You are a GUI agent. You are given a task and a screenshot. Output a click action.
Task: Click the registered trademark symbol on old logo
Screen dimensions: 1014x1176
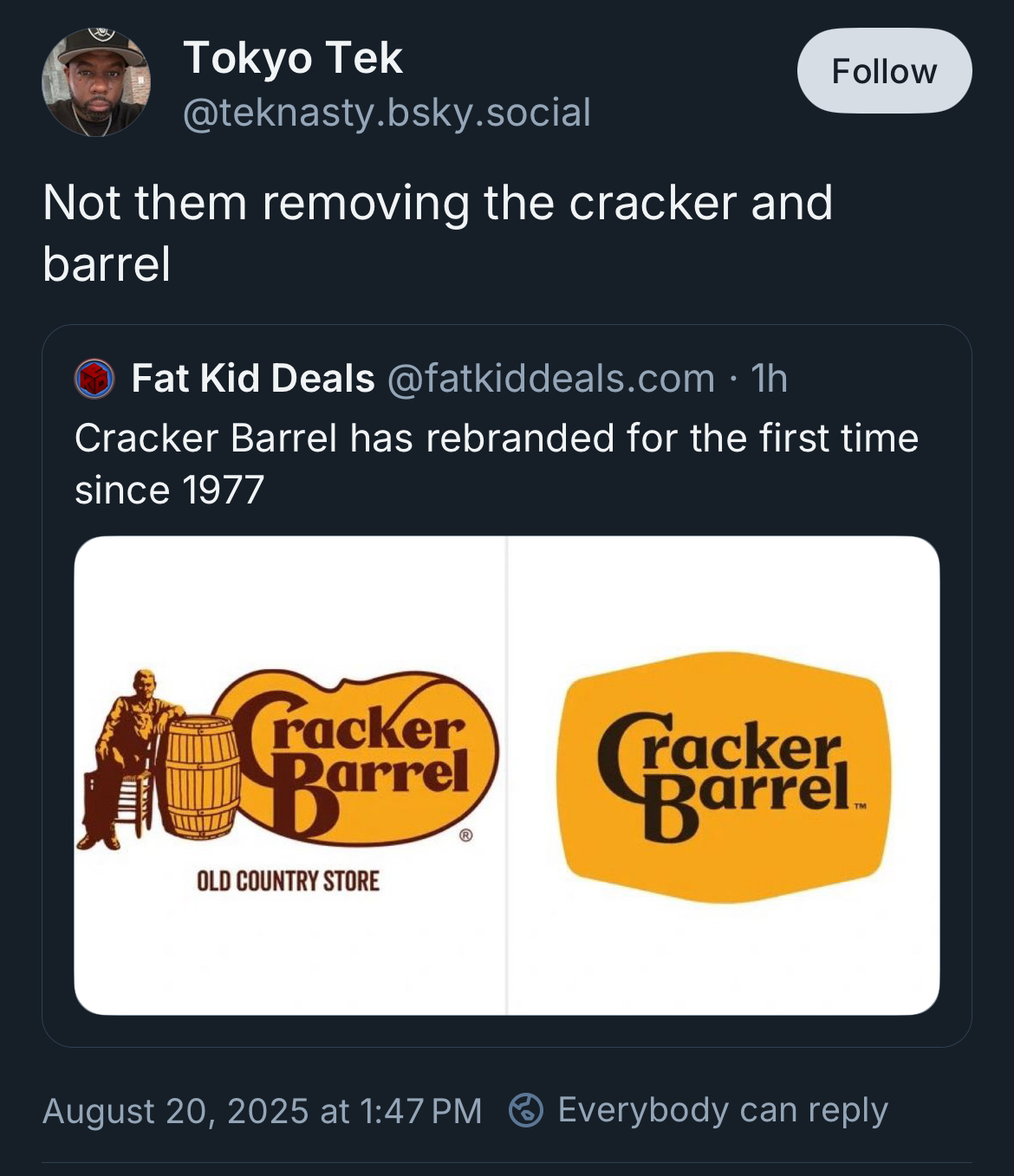click(466, 835)
